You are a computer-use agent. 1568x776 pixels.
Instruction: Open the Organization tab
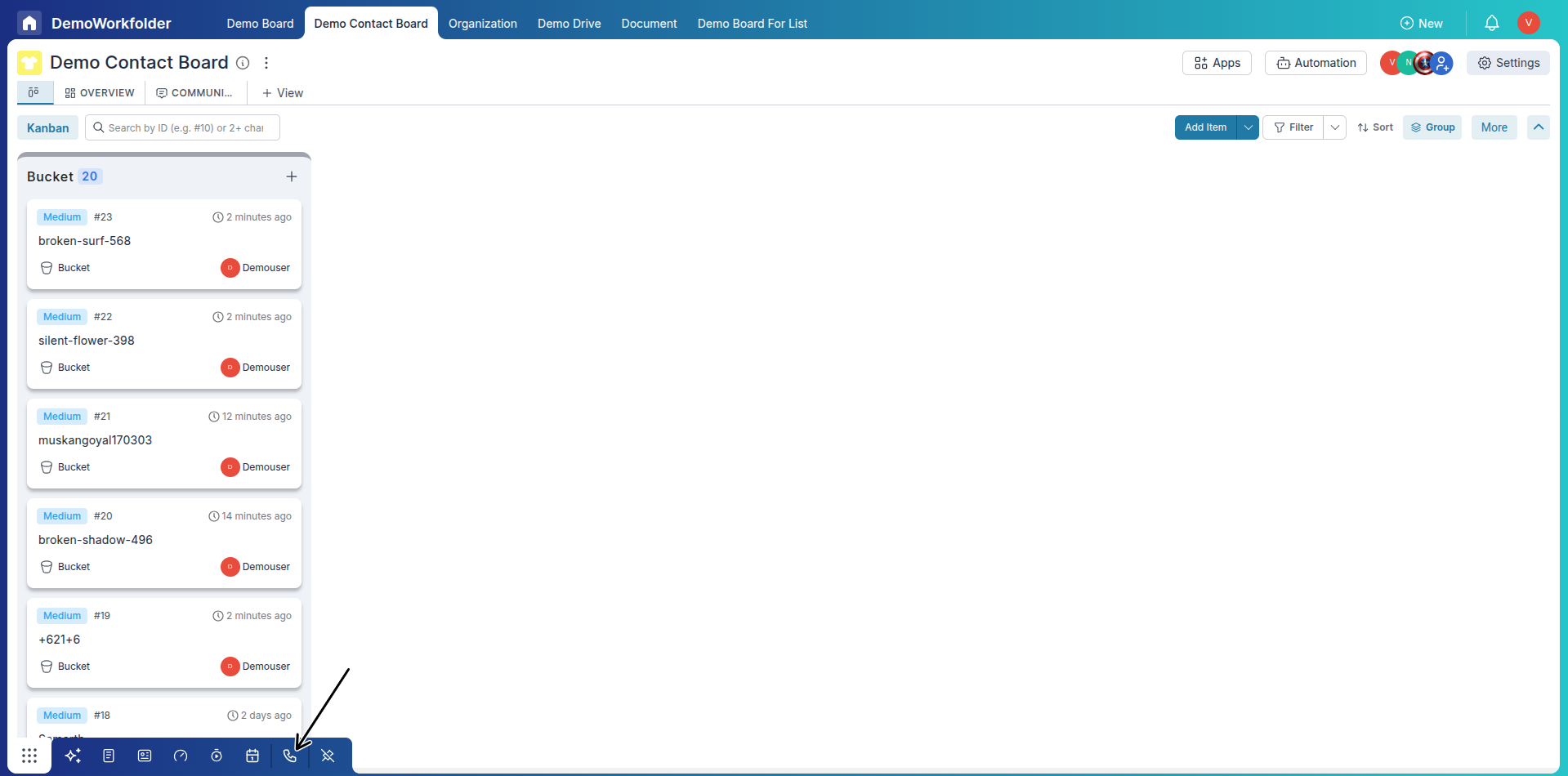click(483, 24)
